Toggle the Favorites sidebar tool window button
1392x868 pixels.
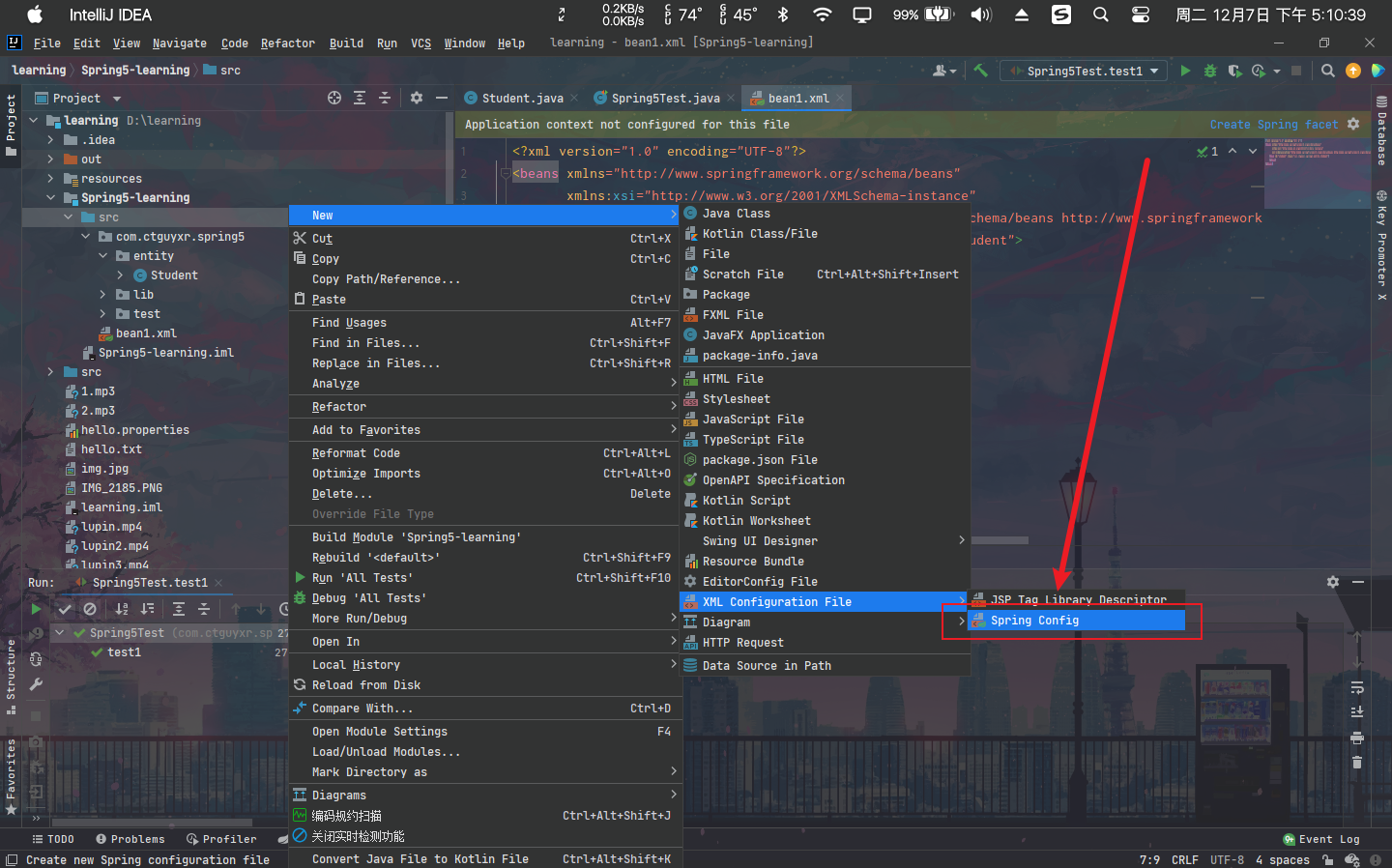pyautogui.click(x=11, y=776)
